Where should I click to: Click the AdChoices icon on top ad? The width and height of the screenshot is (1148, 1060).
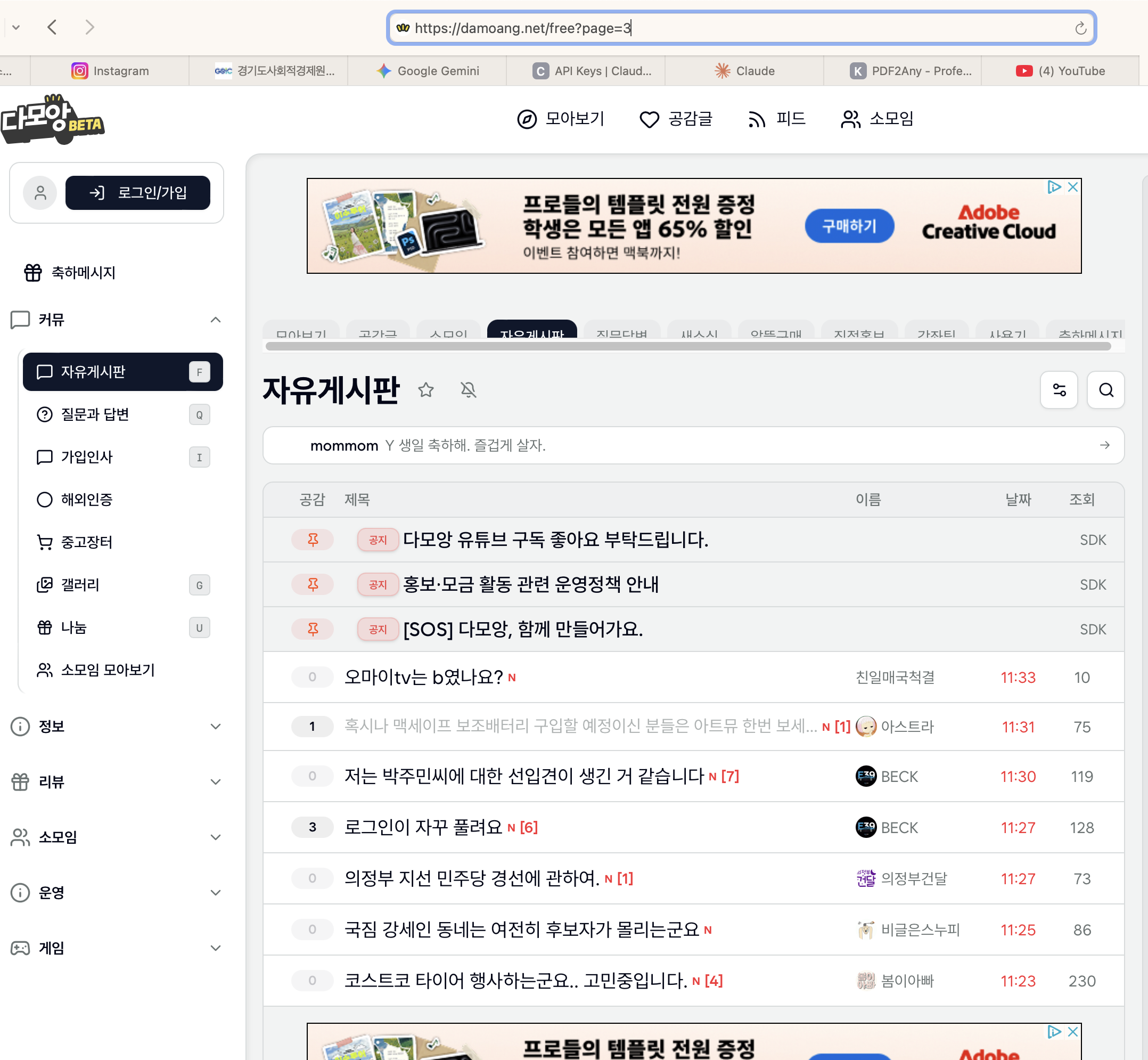1054,187
